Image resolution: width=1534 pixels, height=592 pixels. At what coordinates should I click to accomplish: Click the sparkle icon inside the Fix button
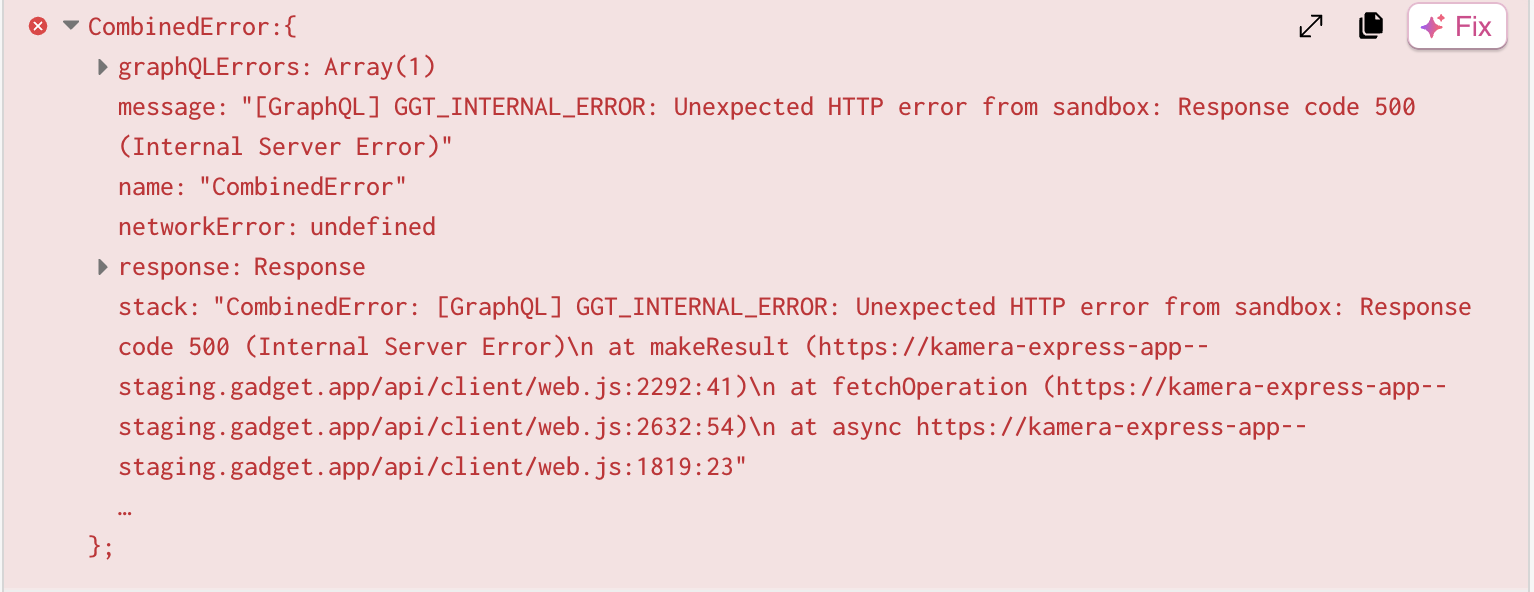[1434, 25]
